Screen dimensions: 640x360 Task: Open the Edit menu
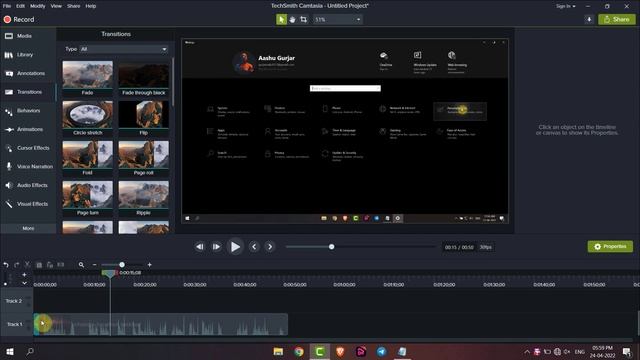pos(20,6)
